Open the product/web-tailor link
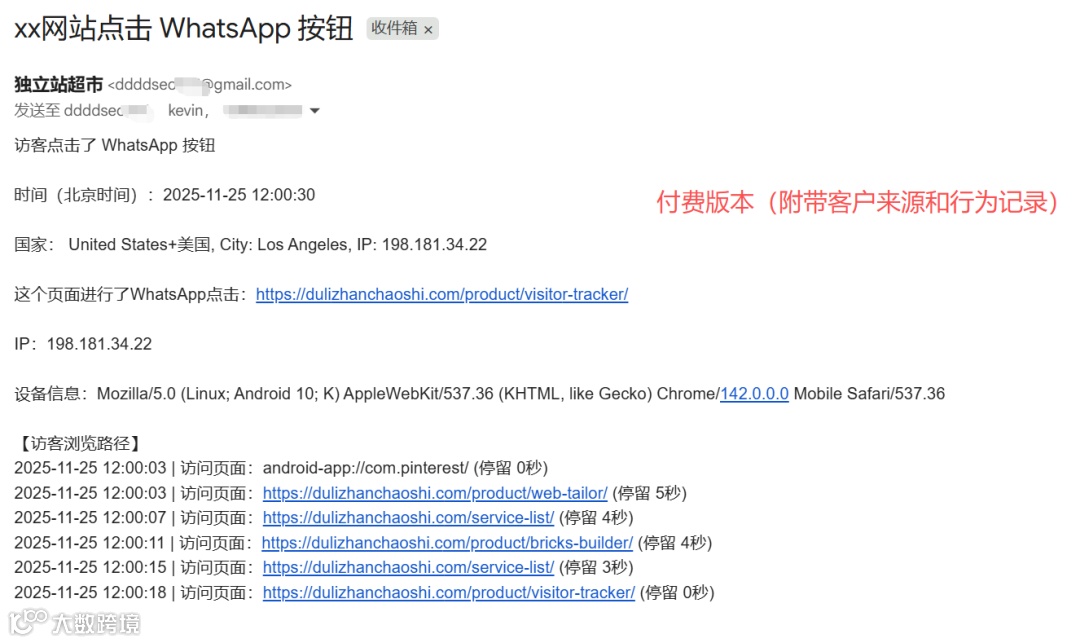 [x=435, y=493]
